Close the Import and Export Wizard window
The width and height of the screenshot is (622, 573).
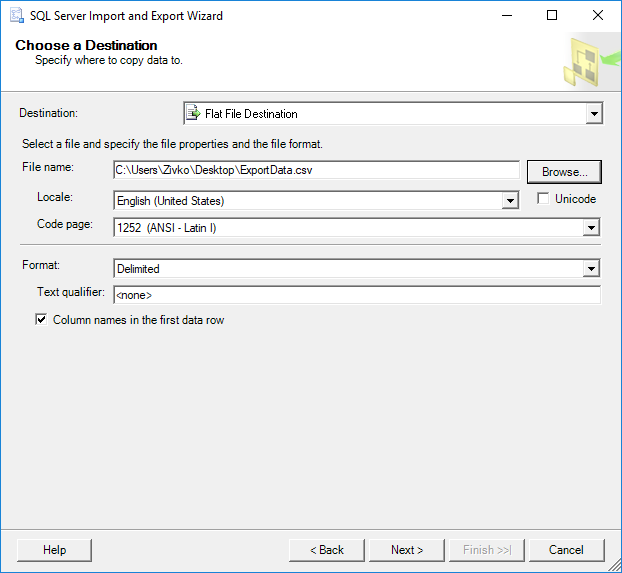click(598, 15)
